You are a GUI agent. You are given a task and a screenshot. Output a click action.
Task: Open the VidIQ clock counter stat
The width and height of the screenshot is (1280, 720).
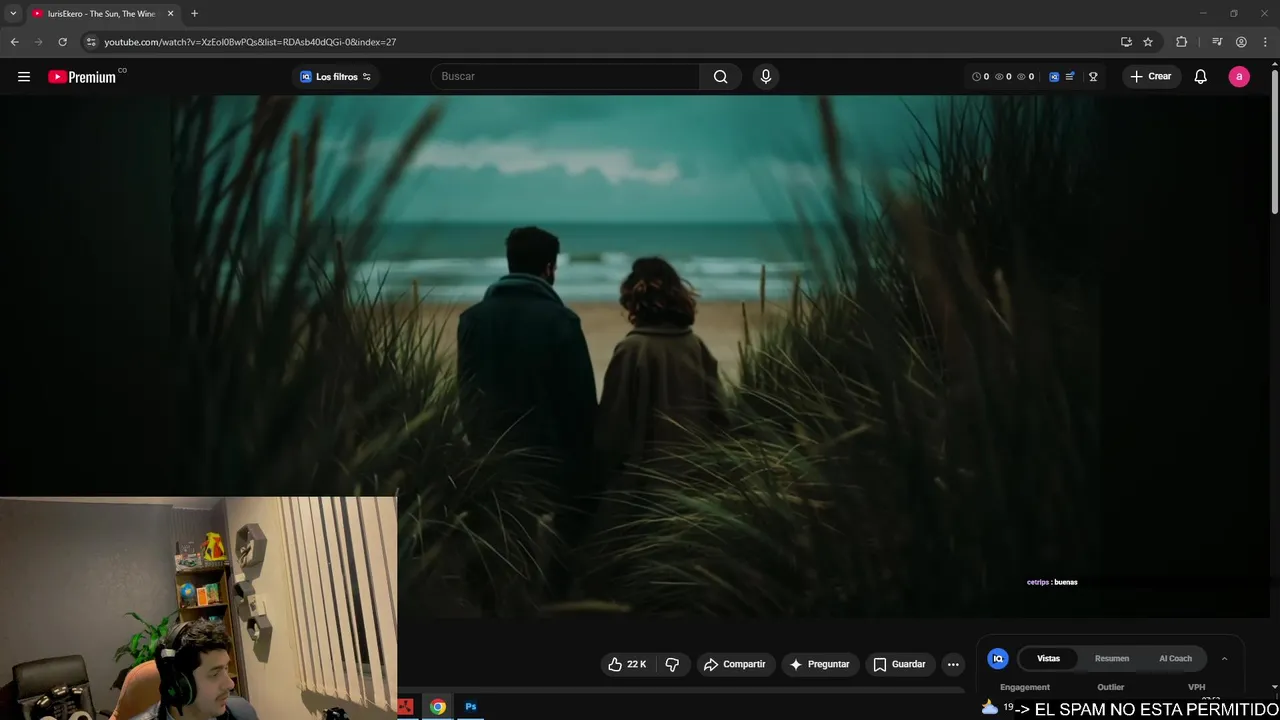point(981,77)
